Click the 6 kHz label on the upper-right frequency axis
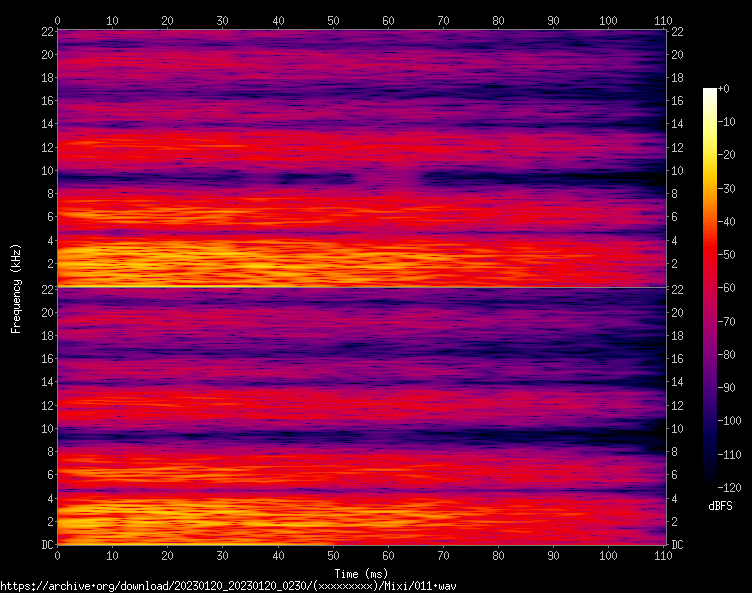 [677, 217]
